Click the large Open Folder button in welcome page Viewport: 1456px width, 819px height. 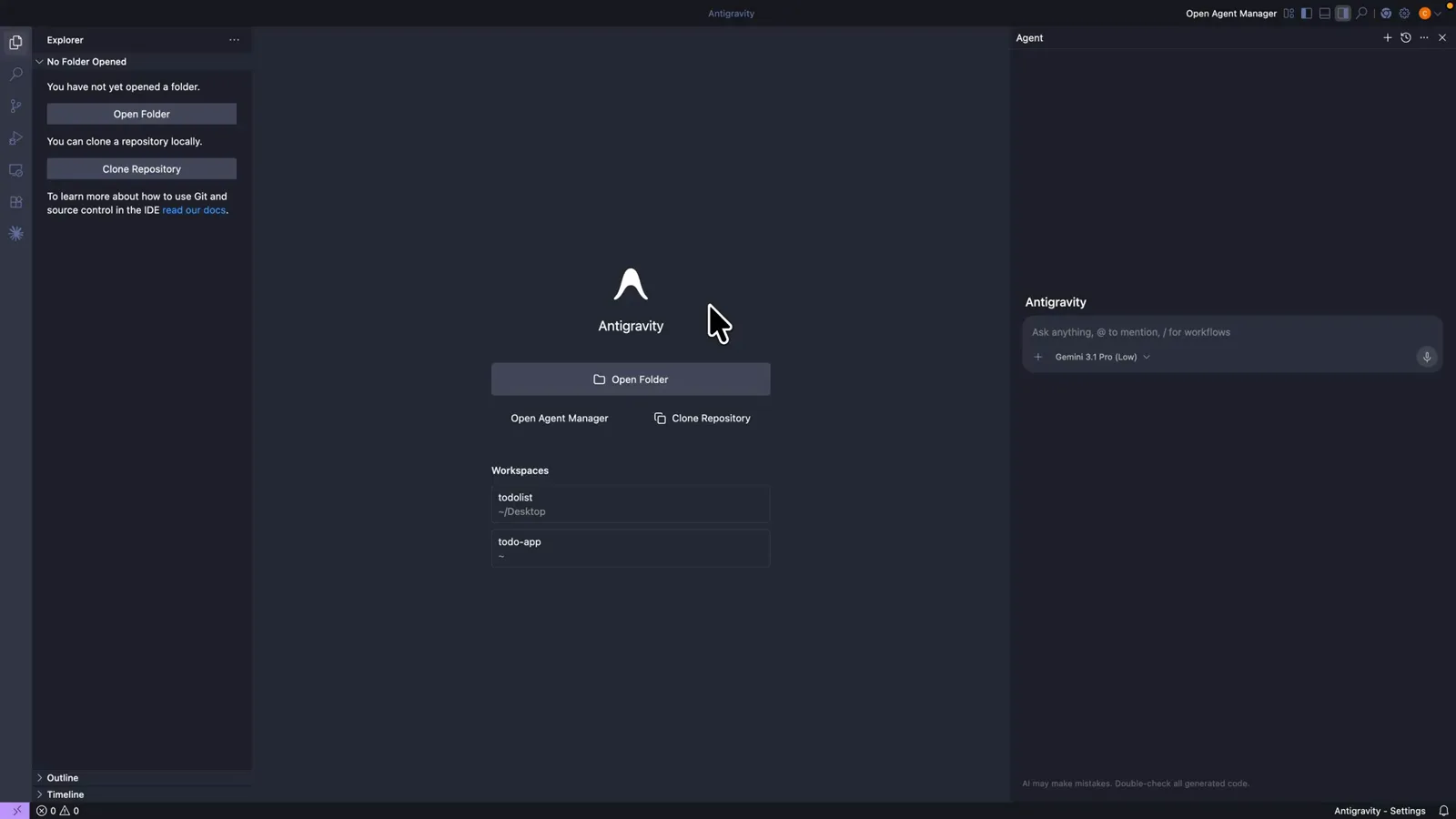pos(631,379)
